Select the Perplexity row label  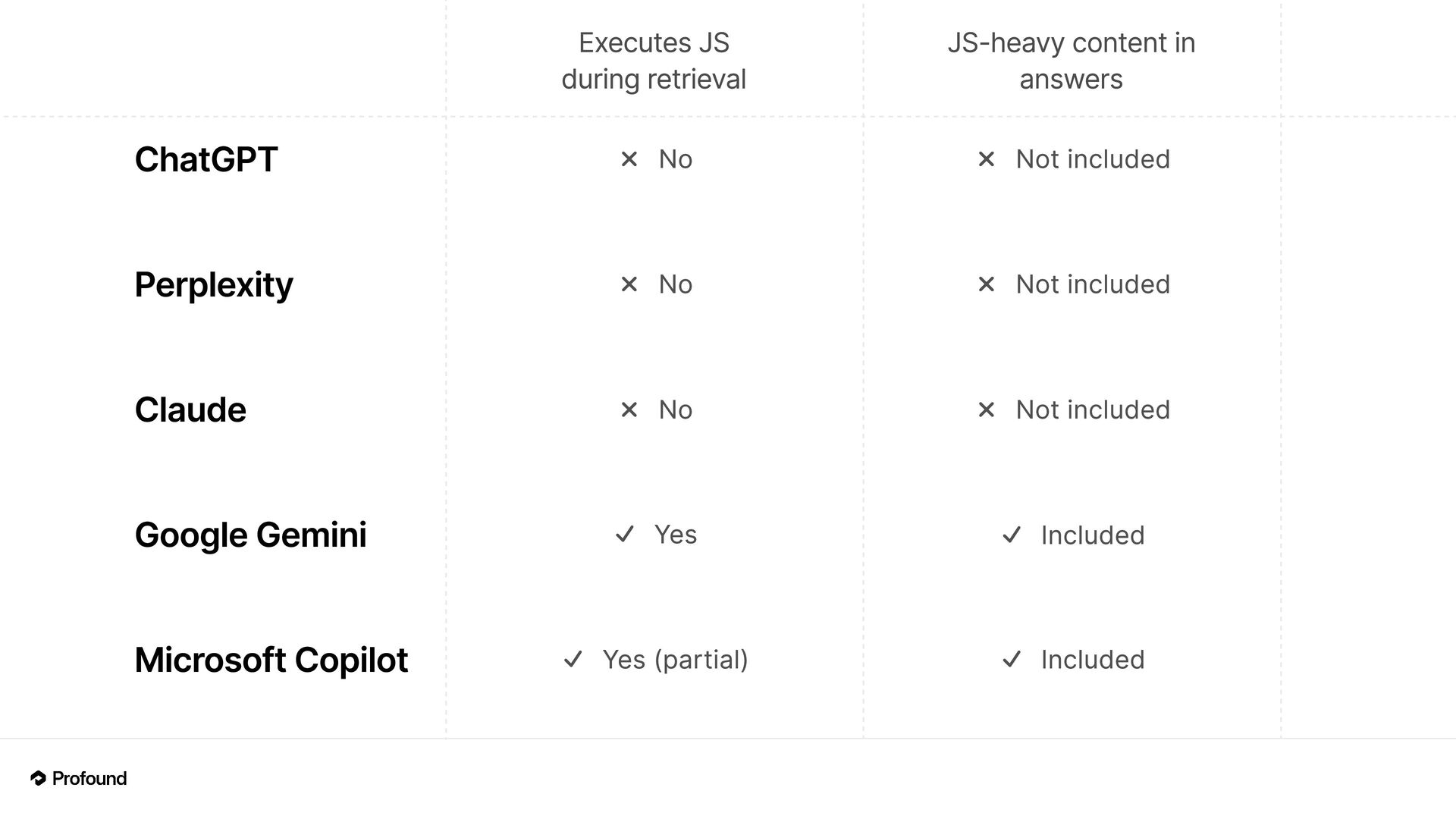pyautogui.click(x=213, y=285)
